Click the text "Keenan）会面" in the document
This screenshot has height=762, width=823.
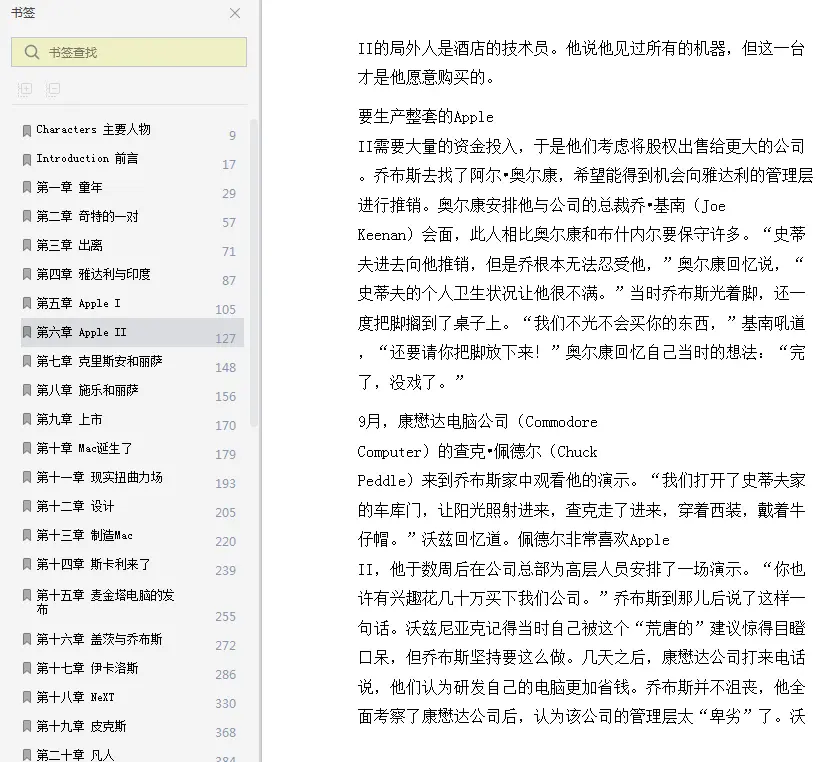coord(405,235)
